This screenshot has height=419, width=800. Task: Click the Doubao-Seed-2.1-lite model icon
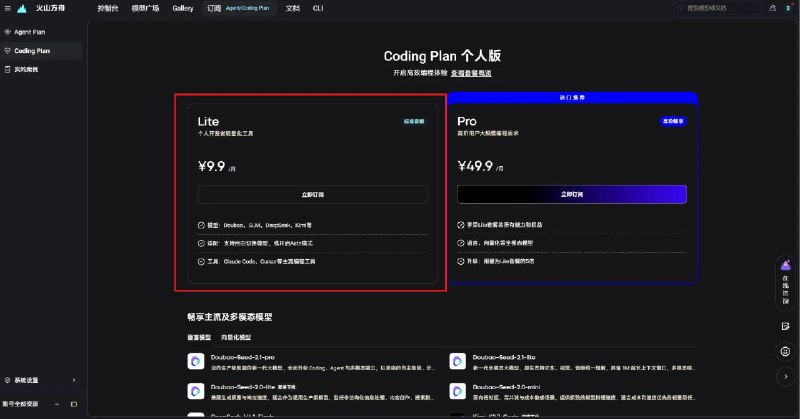point(458,361)
